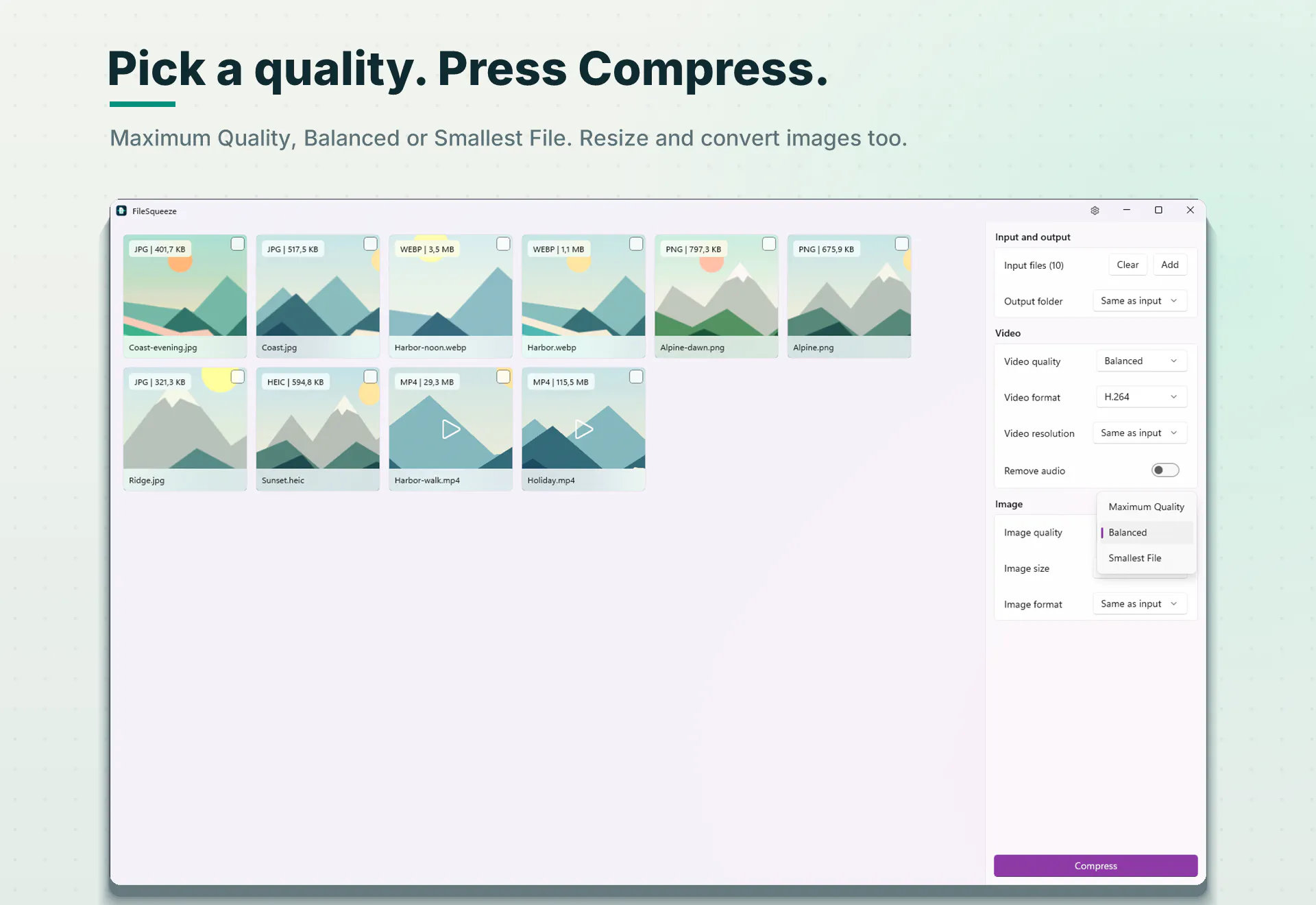Select the Alpine-dawn.png thumbnail
The height and width of the screenshot is (905, 1316).
(716, 296)
